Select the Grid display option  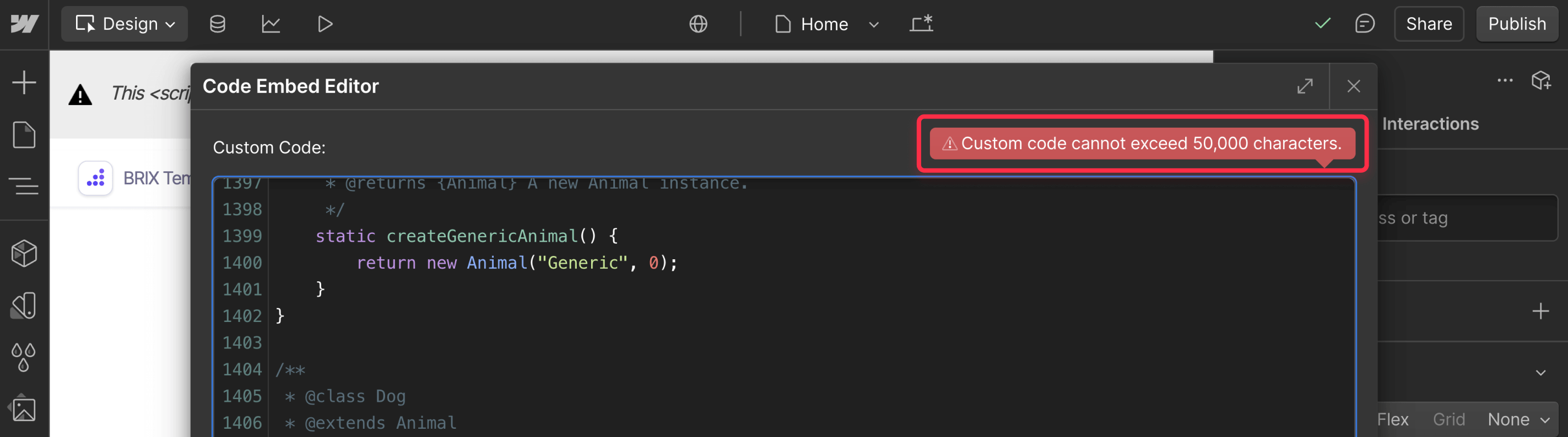point(1448,419)
